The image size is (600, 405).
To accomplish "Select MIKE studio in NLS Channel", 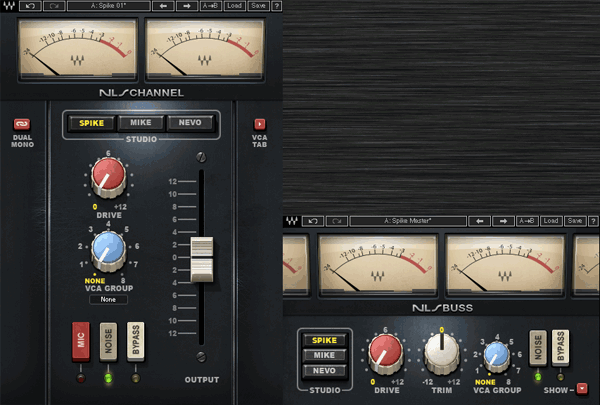I will tap(141, 122).
